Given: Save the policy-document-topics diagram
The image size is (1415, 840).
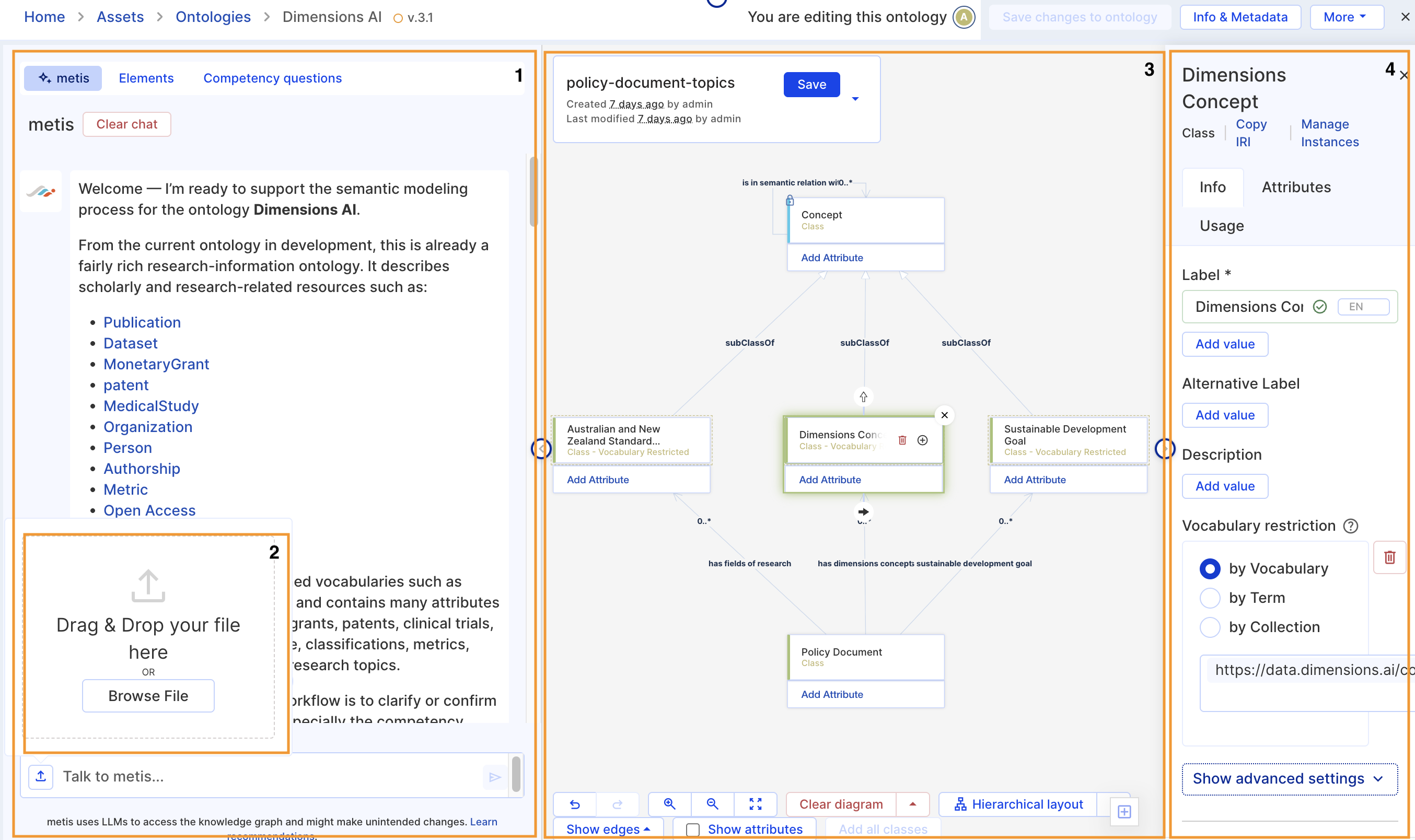Looking at the screenshot, I should point(811,84).
